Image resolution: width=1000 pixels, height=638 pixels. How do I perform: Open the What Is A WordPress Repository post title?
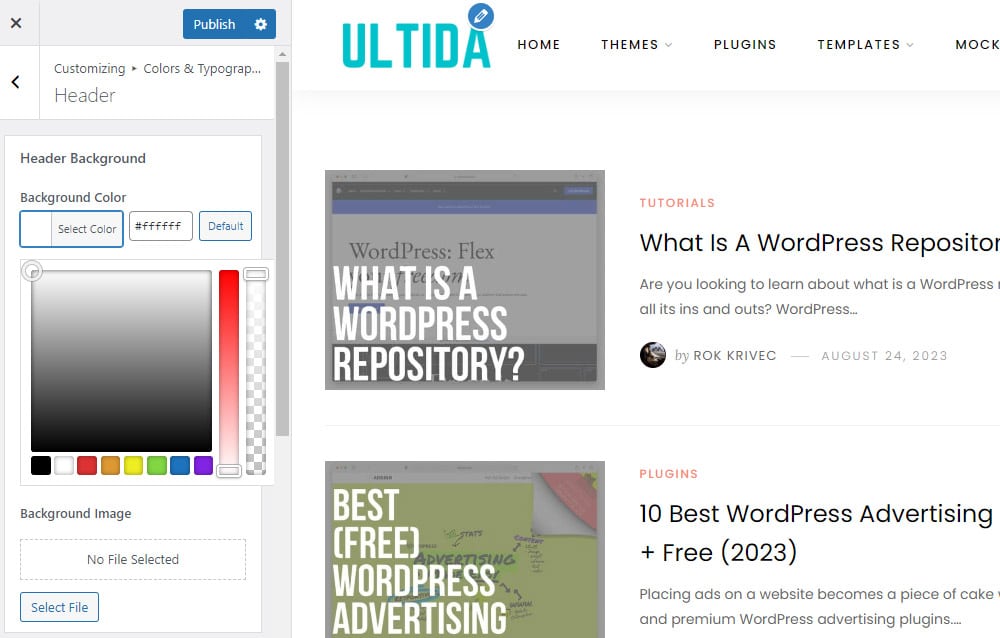pos(820,242)
